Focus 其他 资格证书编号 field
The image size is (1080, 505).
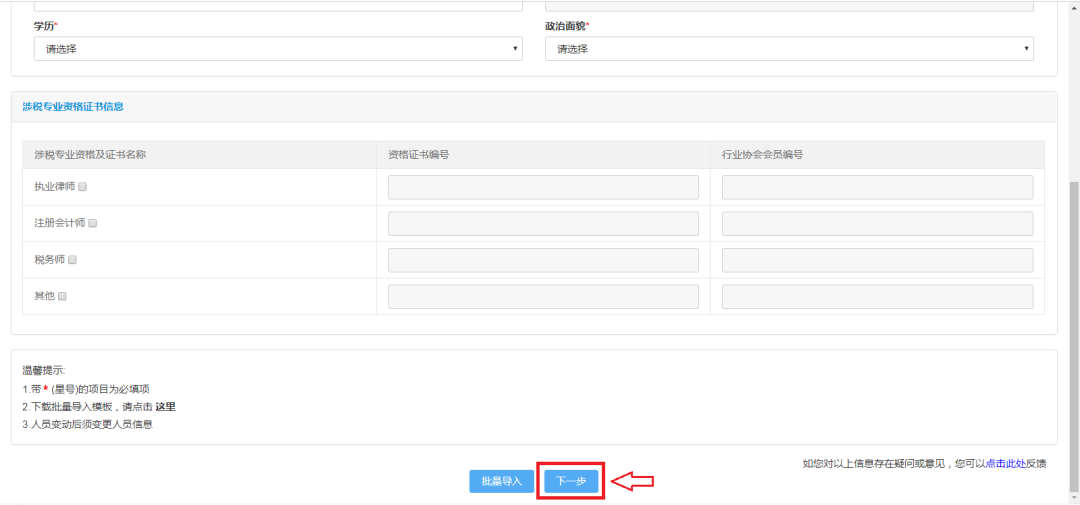point(543,297)
